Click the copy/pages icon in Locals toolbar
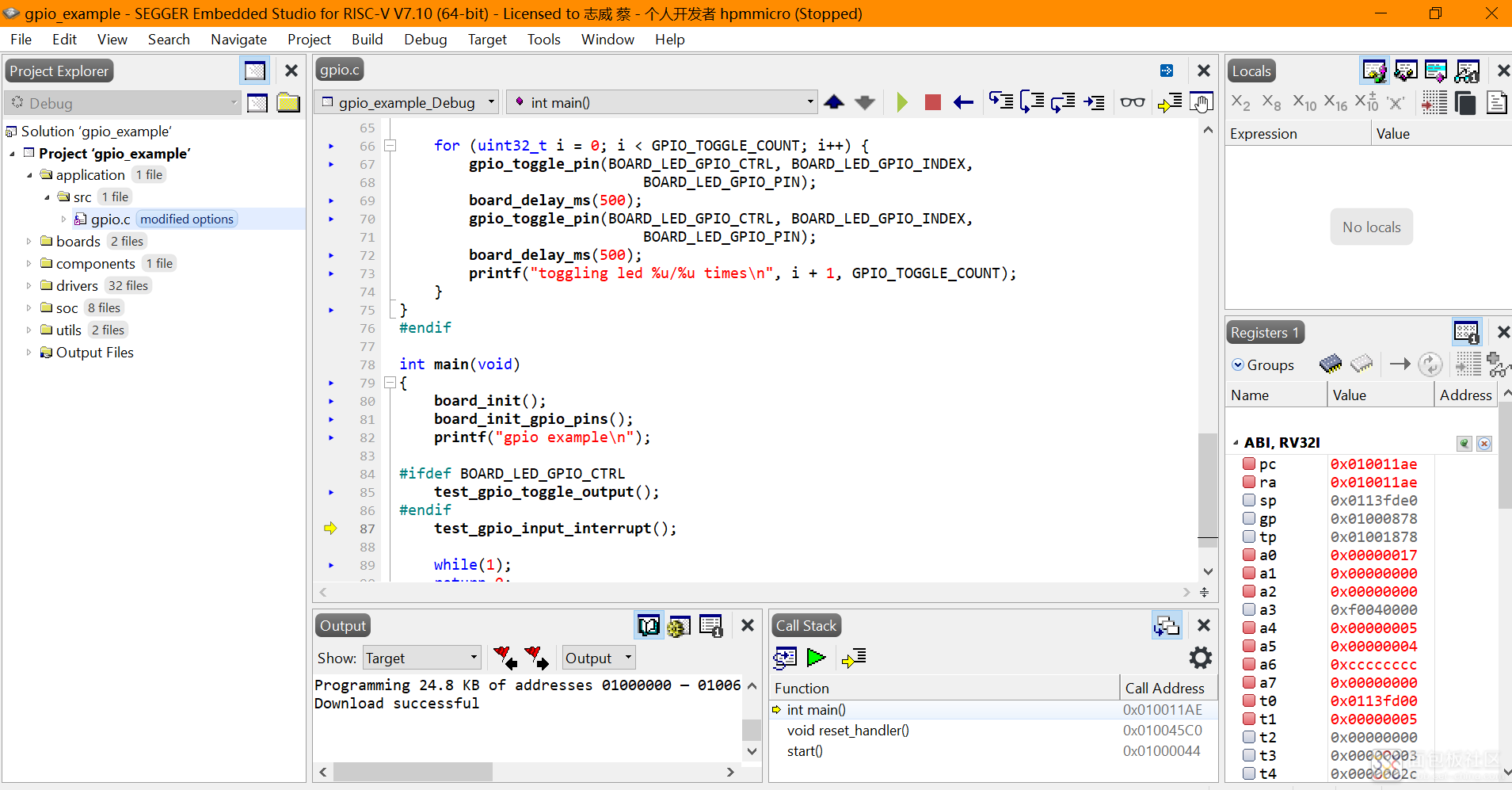The height and width of the screenshot is (790, 1512). [x=1465, y=102]
